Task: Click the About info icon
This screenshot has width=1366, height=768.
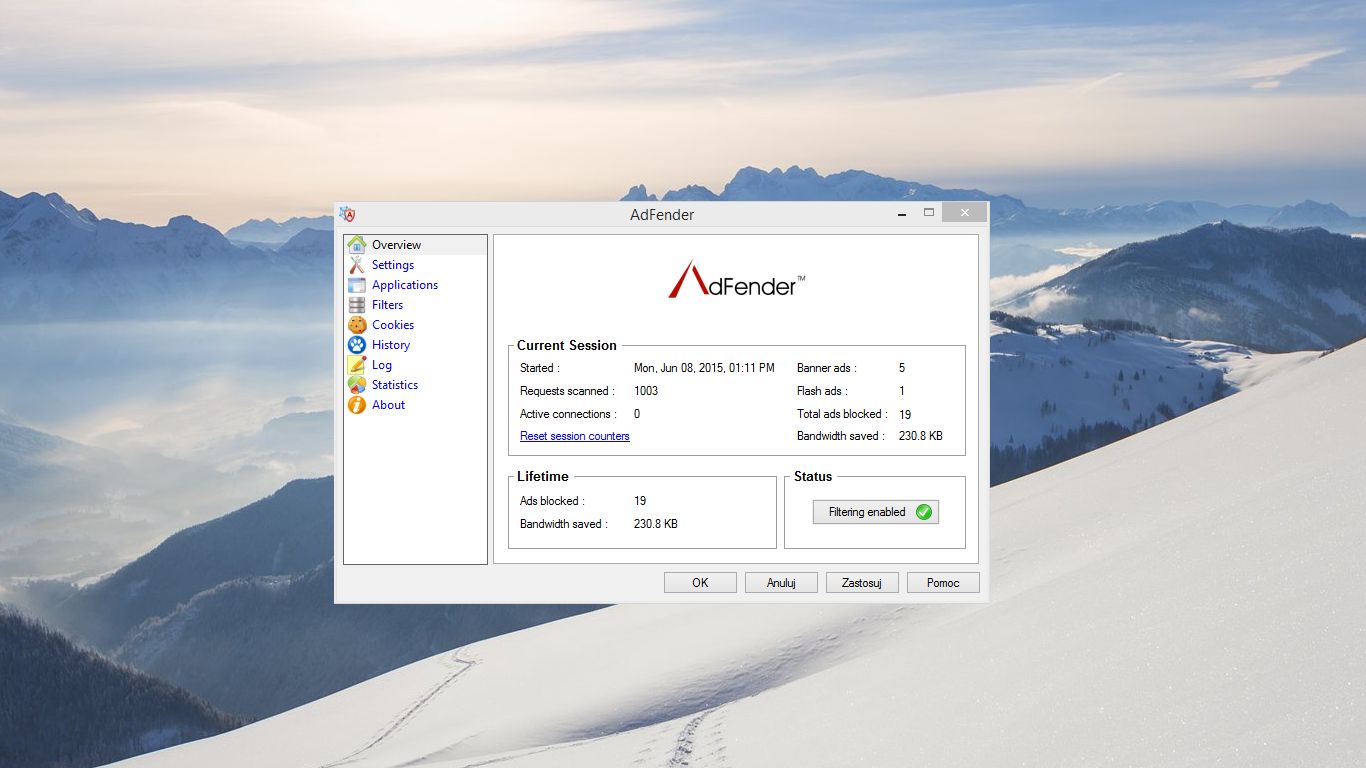Action: 357,405
